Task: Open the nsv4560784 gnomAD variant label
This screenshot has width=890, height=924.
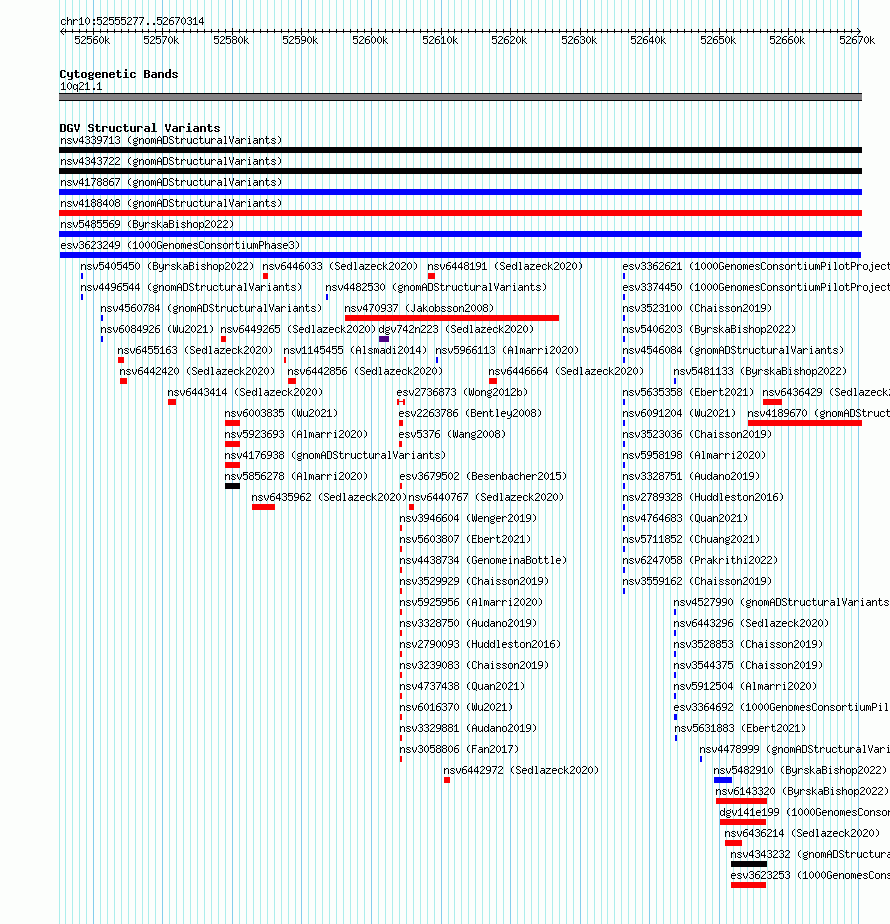Action: click(211, 308)
